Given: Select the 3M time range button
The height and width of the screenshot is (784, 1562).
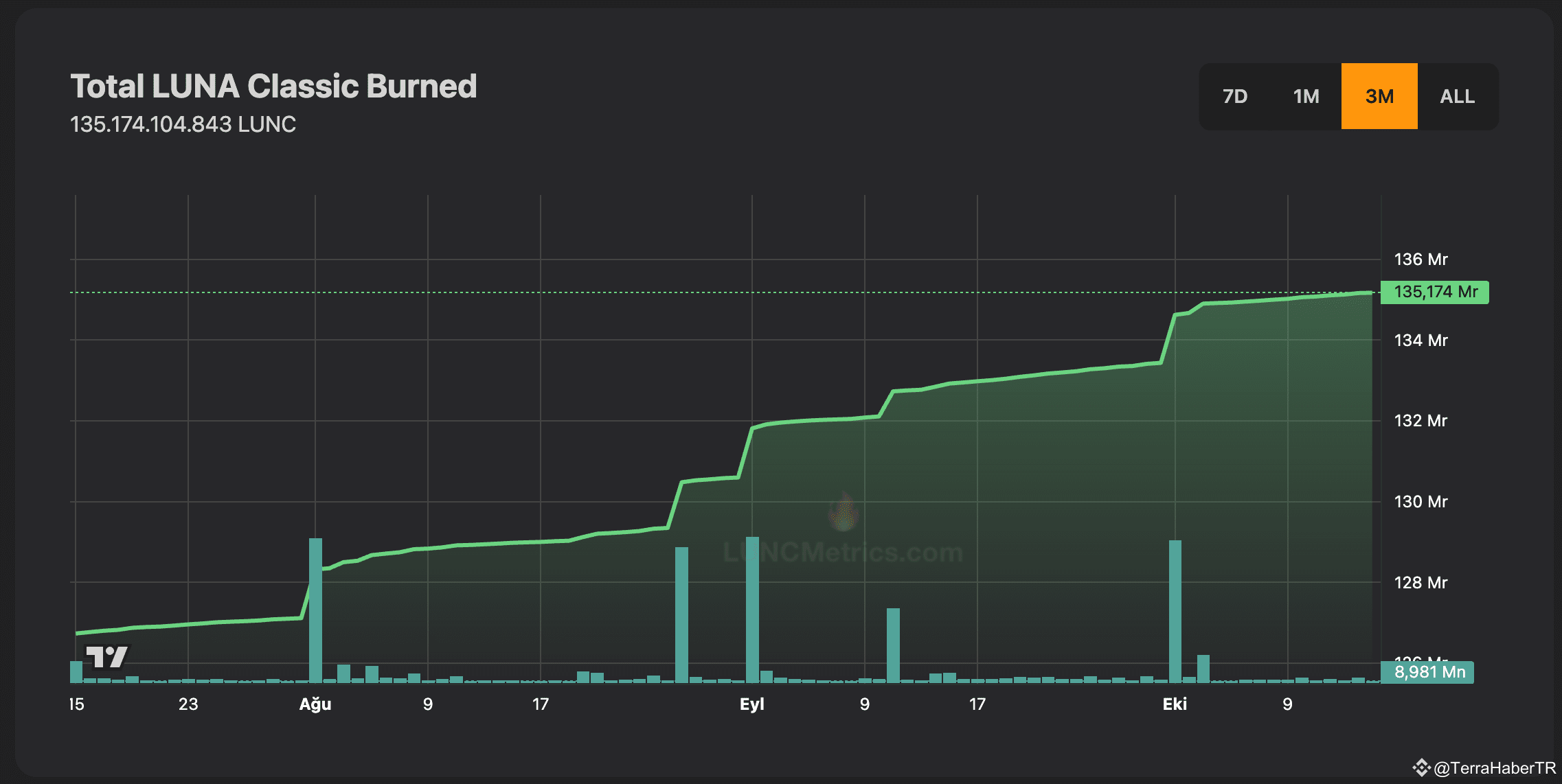Looking at the screenshot, I should [x=1378, y=96].
